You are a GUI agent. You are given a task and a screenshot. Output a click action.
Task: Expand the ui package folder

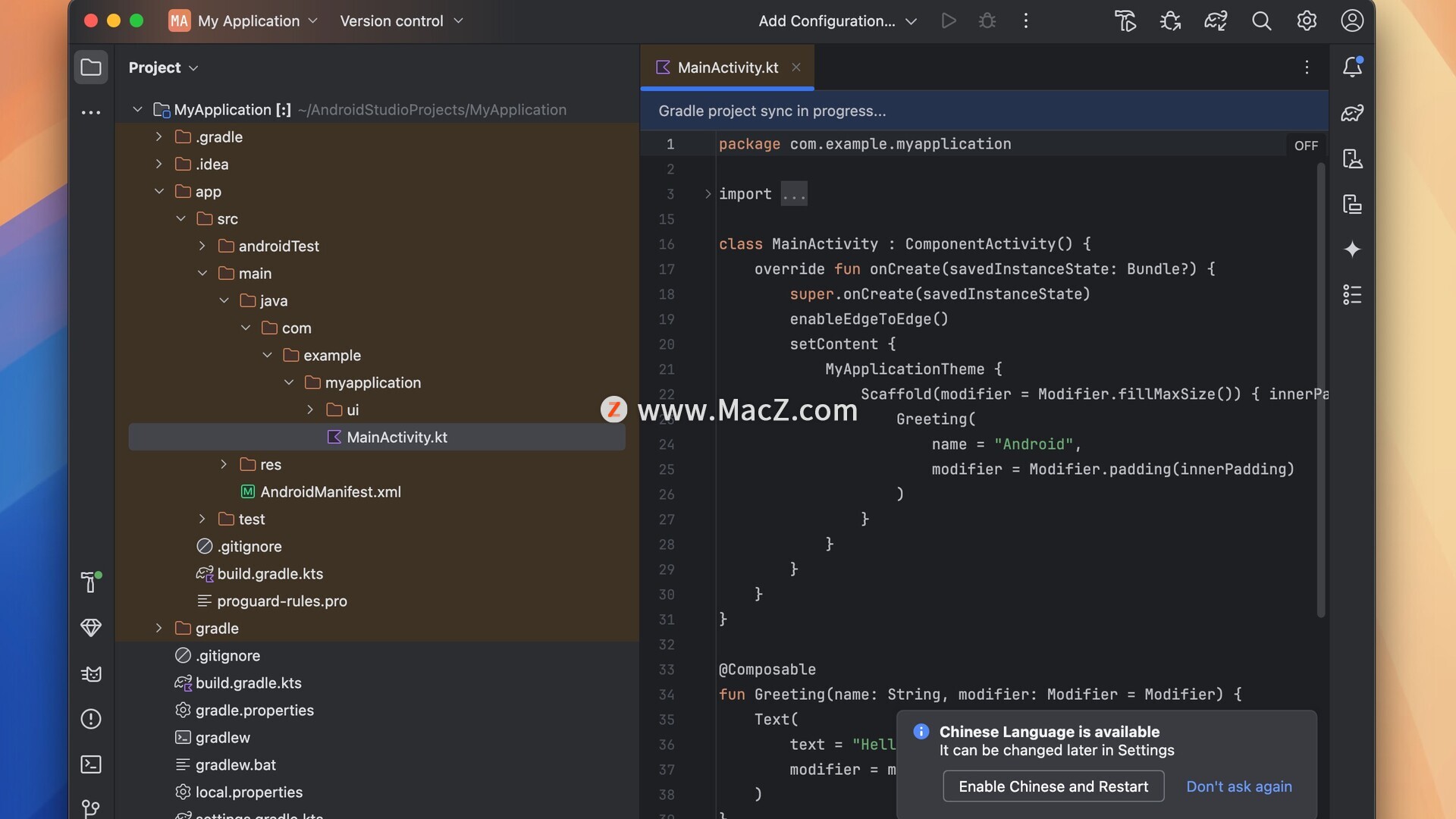(310, 409)
